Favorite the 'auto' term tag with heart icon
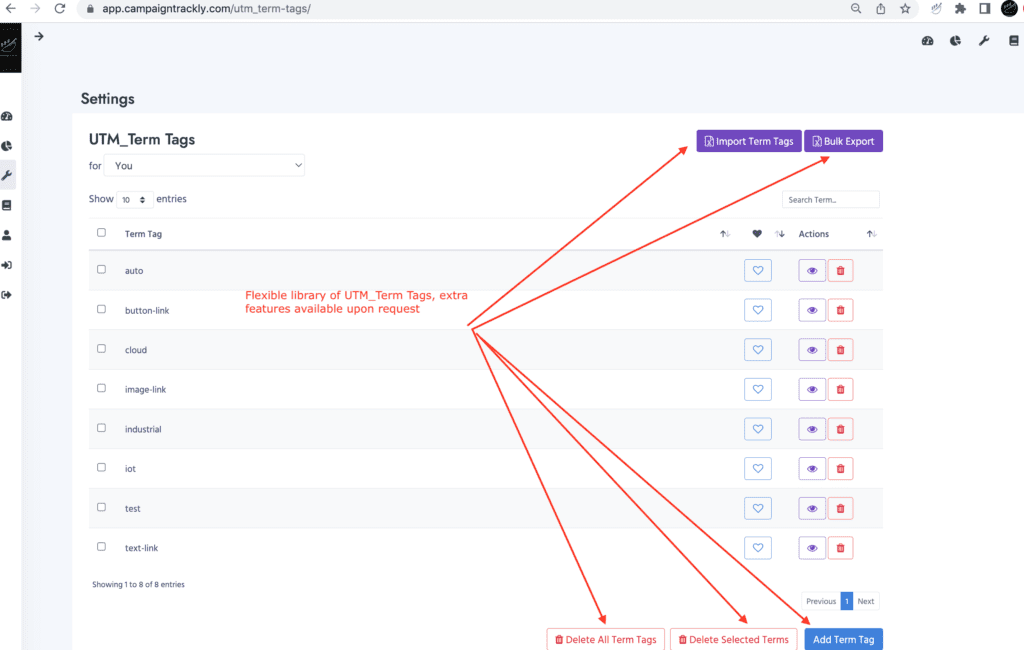The image size is (1024, 650). [x=757, y=271]
